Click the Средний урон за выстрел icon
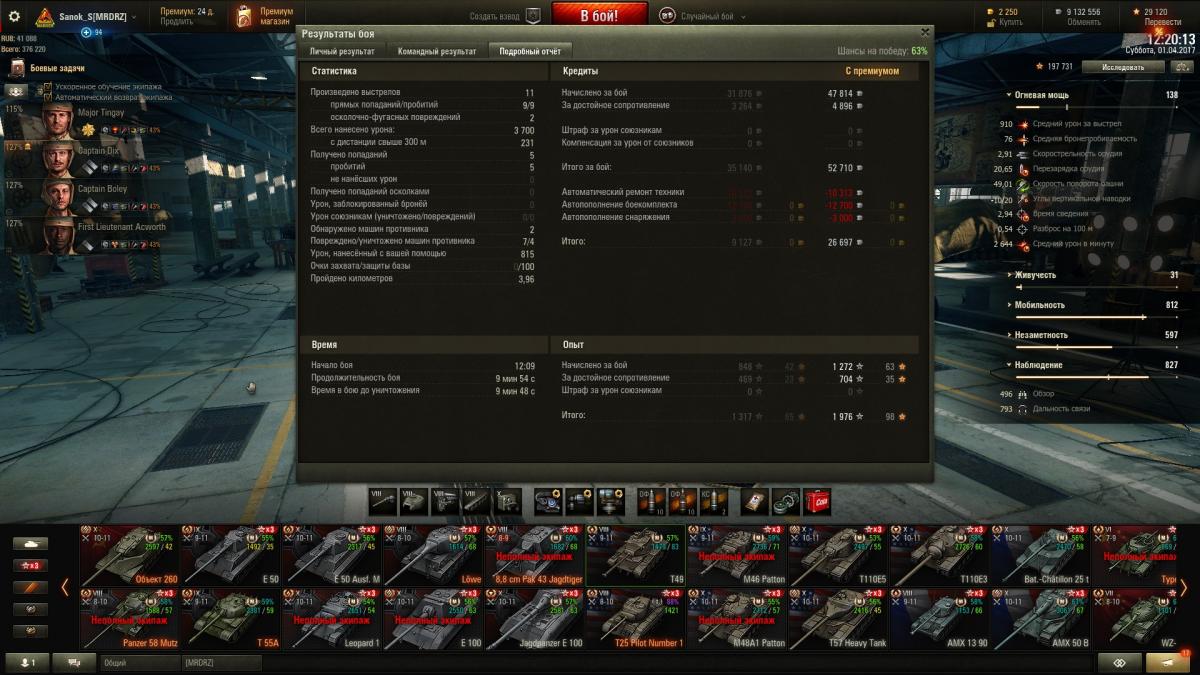 point(1022,124)
